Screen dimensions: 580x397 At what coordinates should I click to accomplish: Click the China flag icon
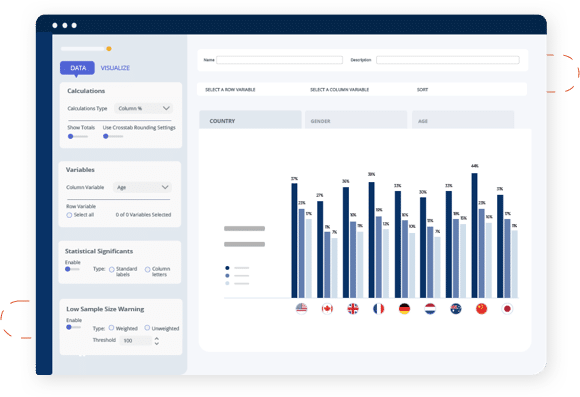click(481, 308)
